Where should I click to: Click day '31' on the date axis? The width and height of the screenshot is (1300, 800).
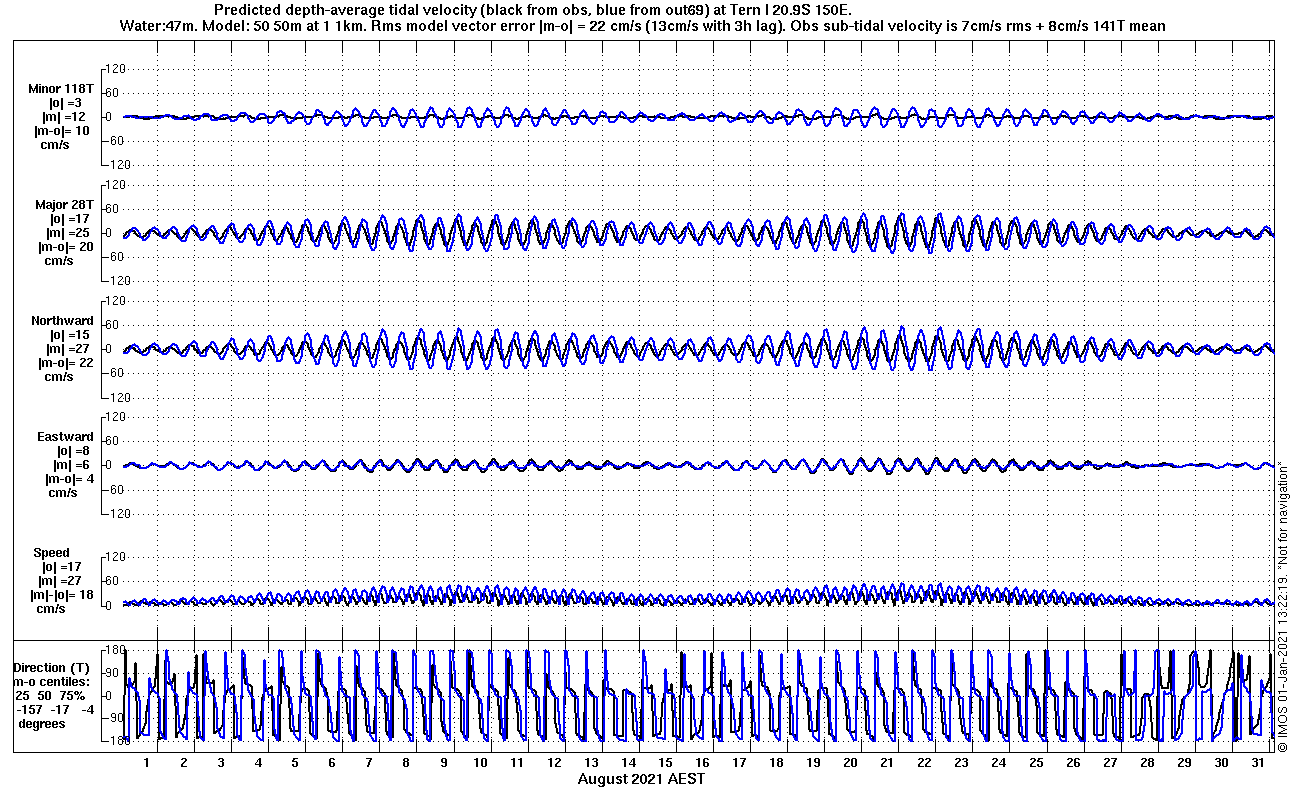1258,762
